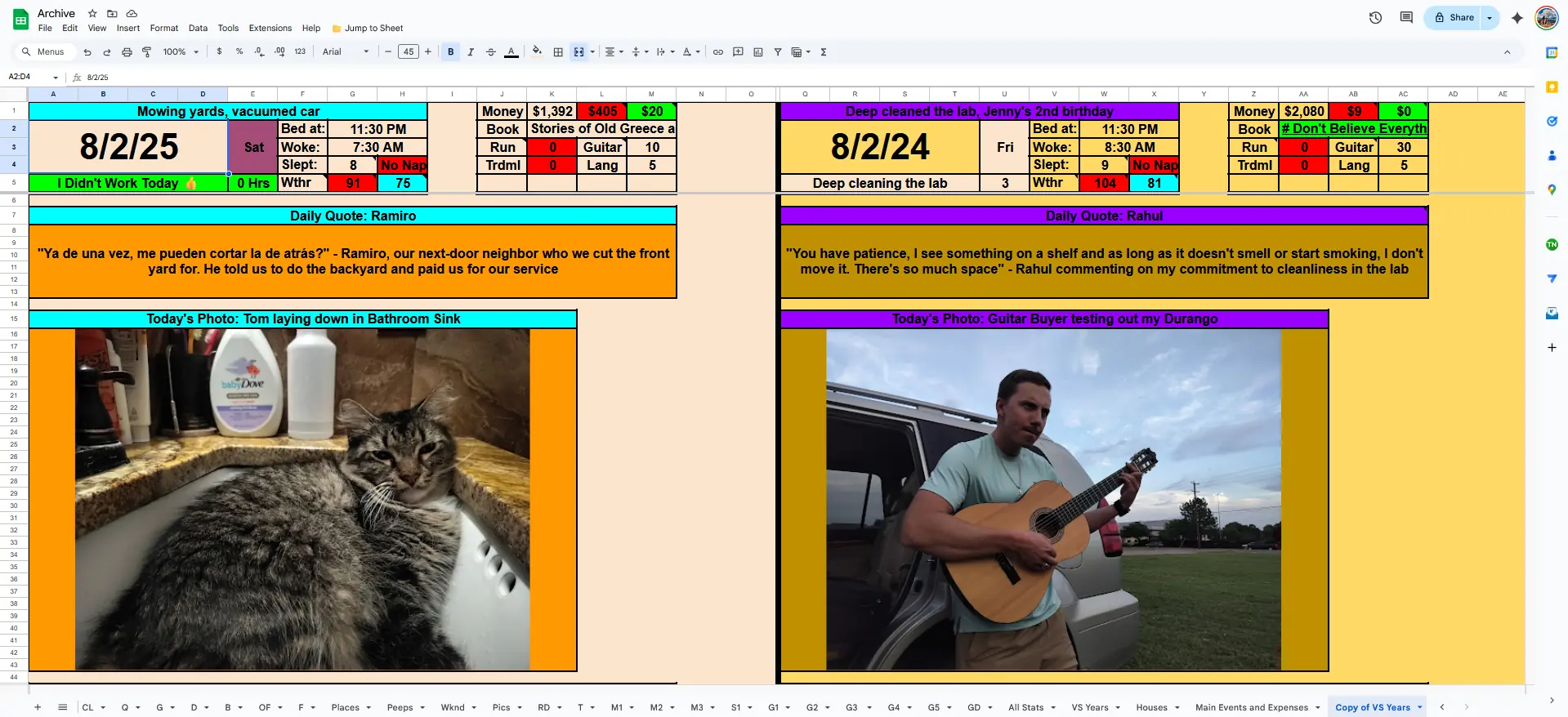Open Google Tasks in side panel
This screenshot has height=717, width=1568.
[x=1552, y=121]
